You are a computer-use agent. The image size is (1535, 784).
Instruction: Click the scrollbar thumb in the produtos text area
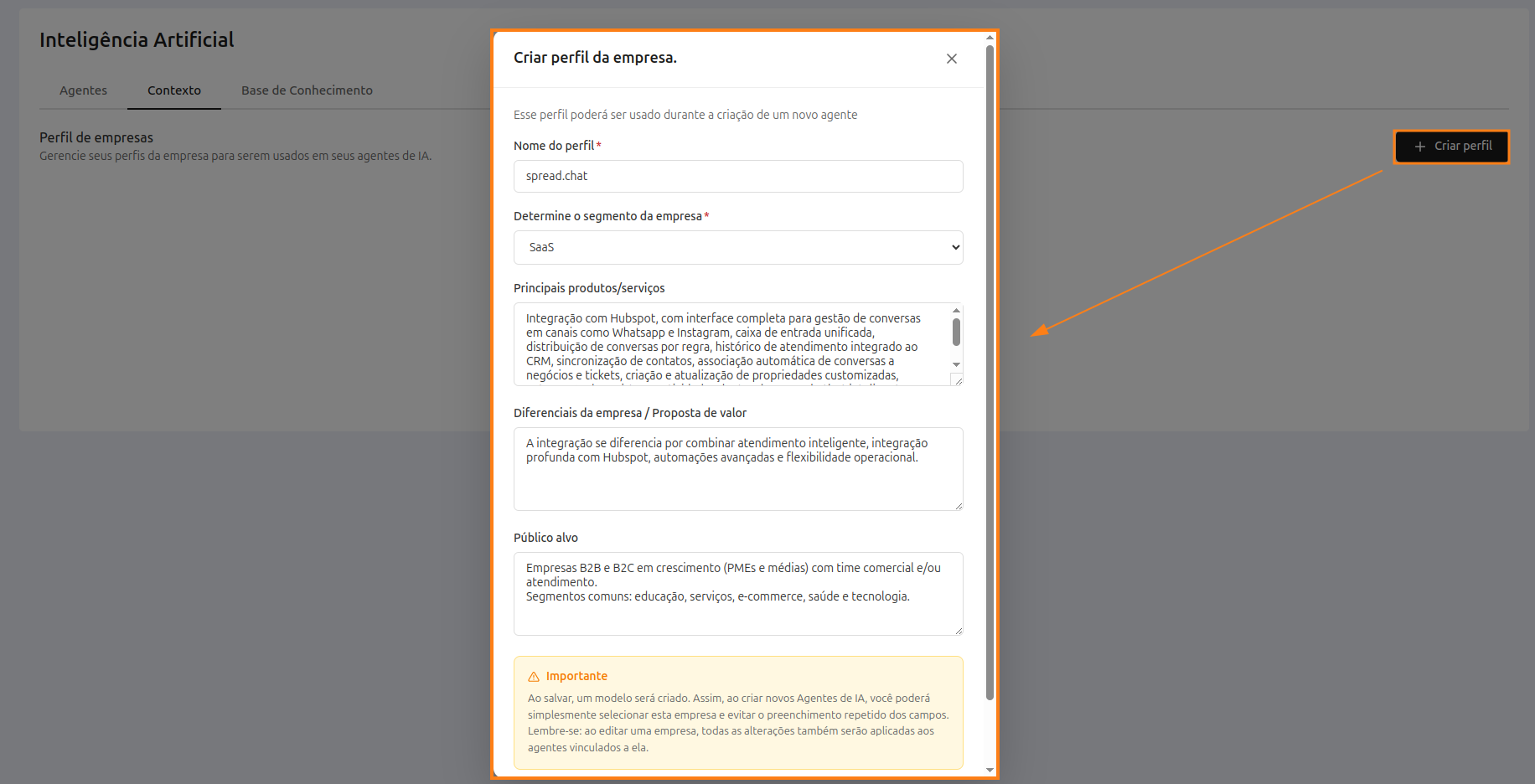pos(956,333)
